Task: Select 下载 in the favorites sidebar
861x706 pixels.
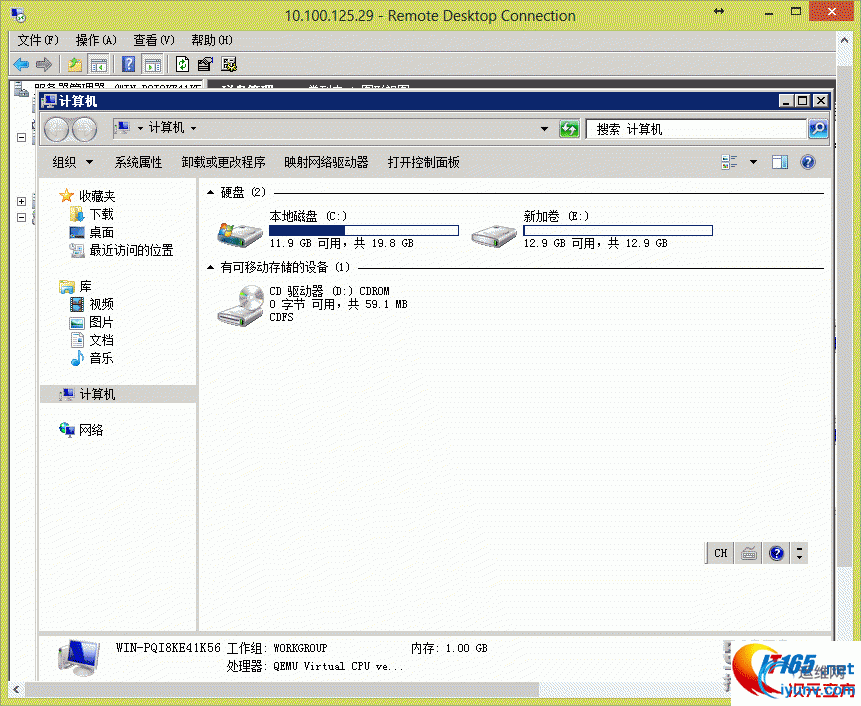Action: 101,214
